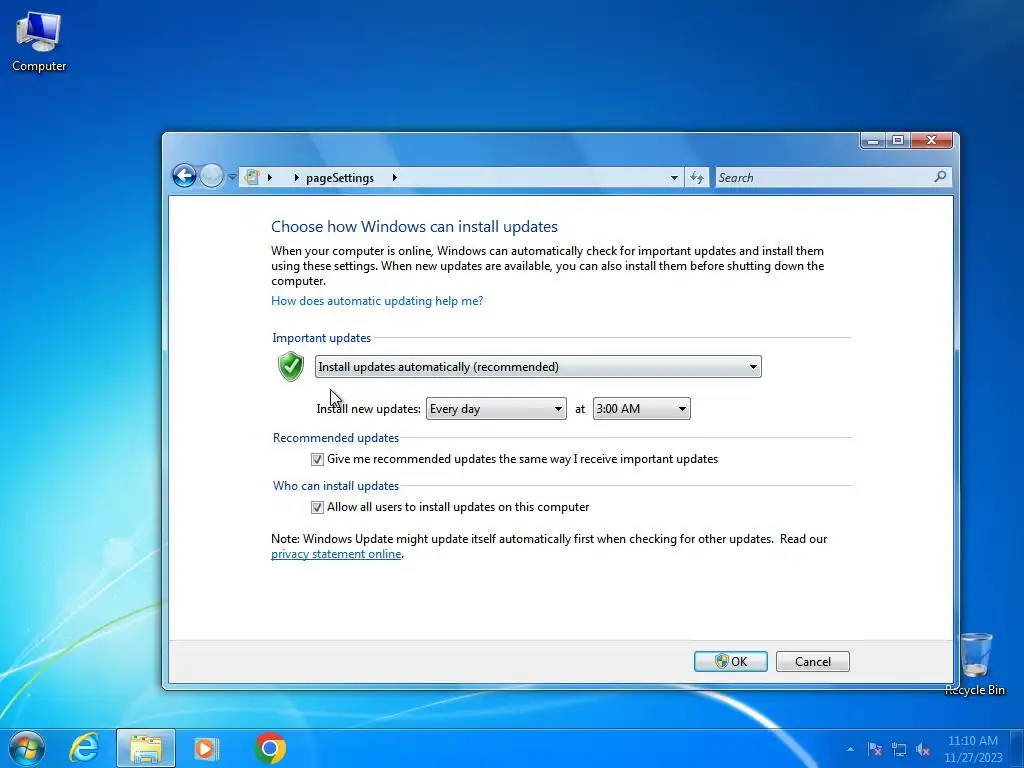
Task: Click the 'Recommended updates' section heading
Action: click(x=336, y=438)
